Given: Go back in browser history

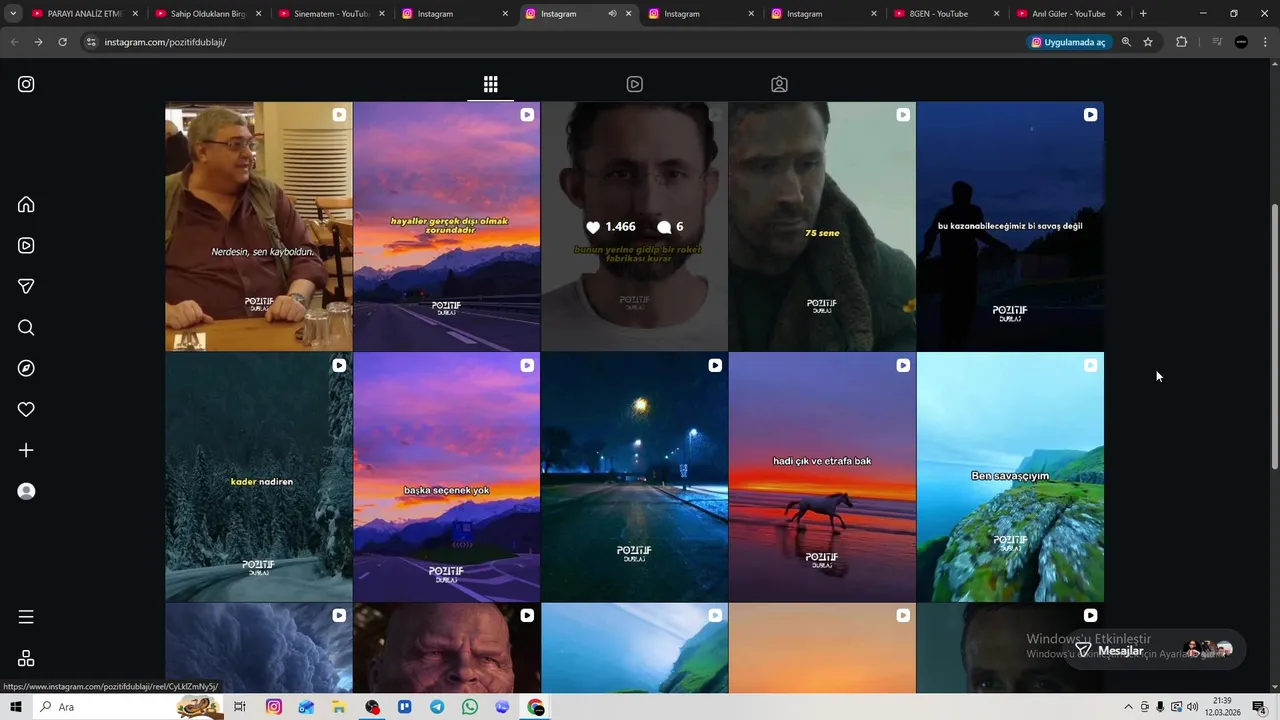Looking at the screenshot, I should click(14, 42).
